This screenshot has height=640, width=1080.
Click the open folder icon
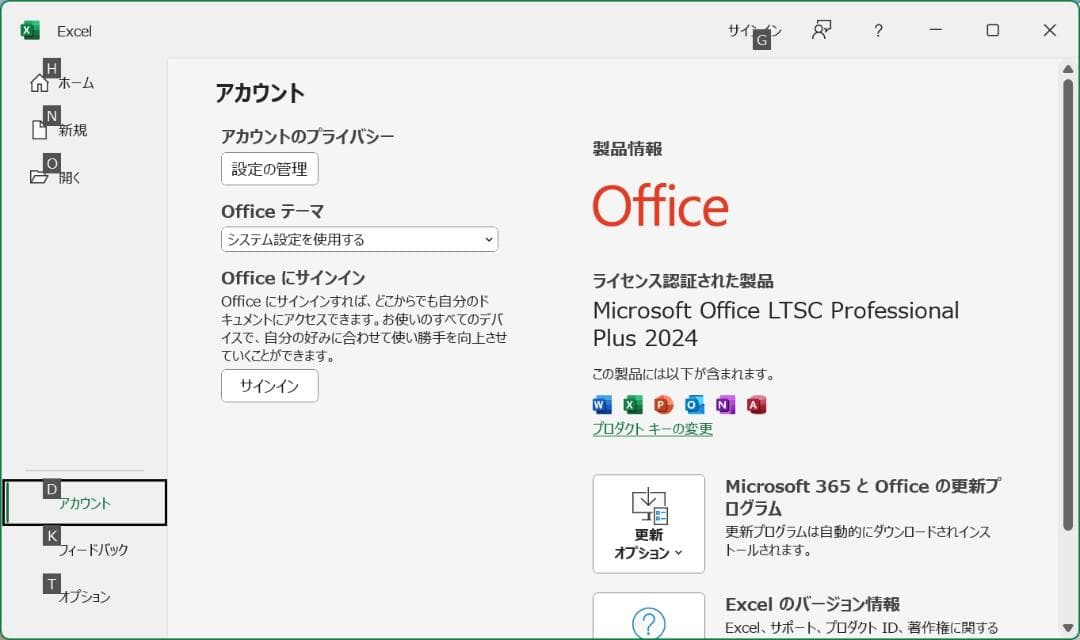tap(39, 177)
